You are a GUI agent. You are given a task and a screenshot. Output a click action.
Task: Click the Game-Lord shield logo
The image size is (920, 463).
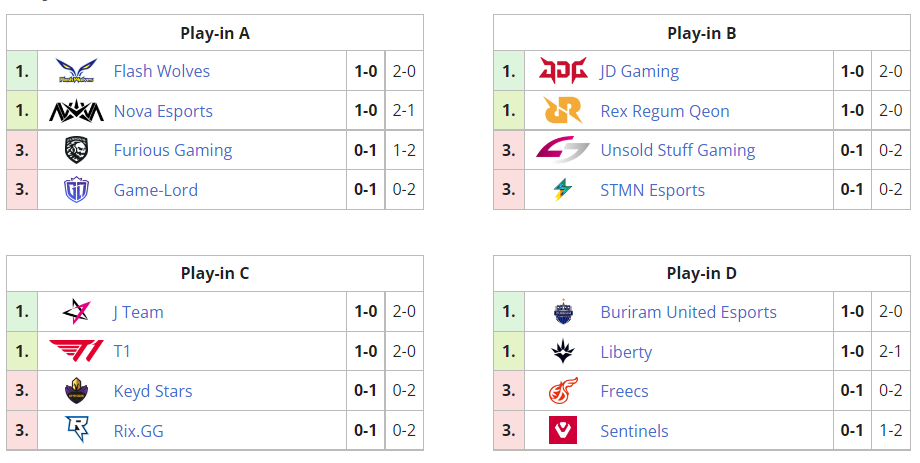(77, 190)
